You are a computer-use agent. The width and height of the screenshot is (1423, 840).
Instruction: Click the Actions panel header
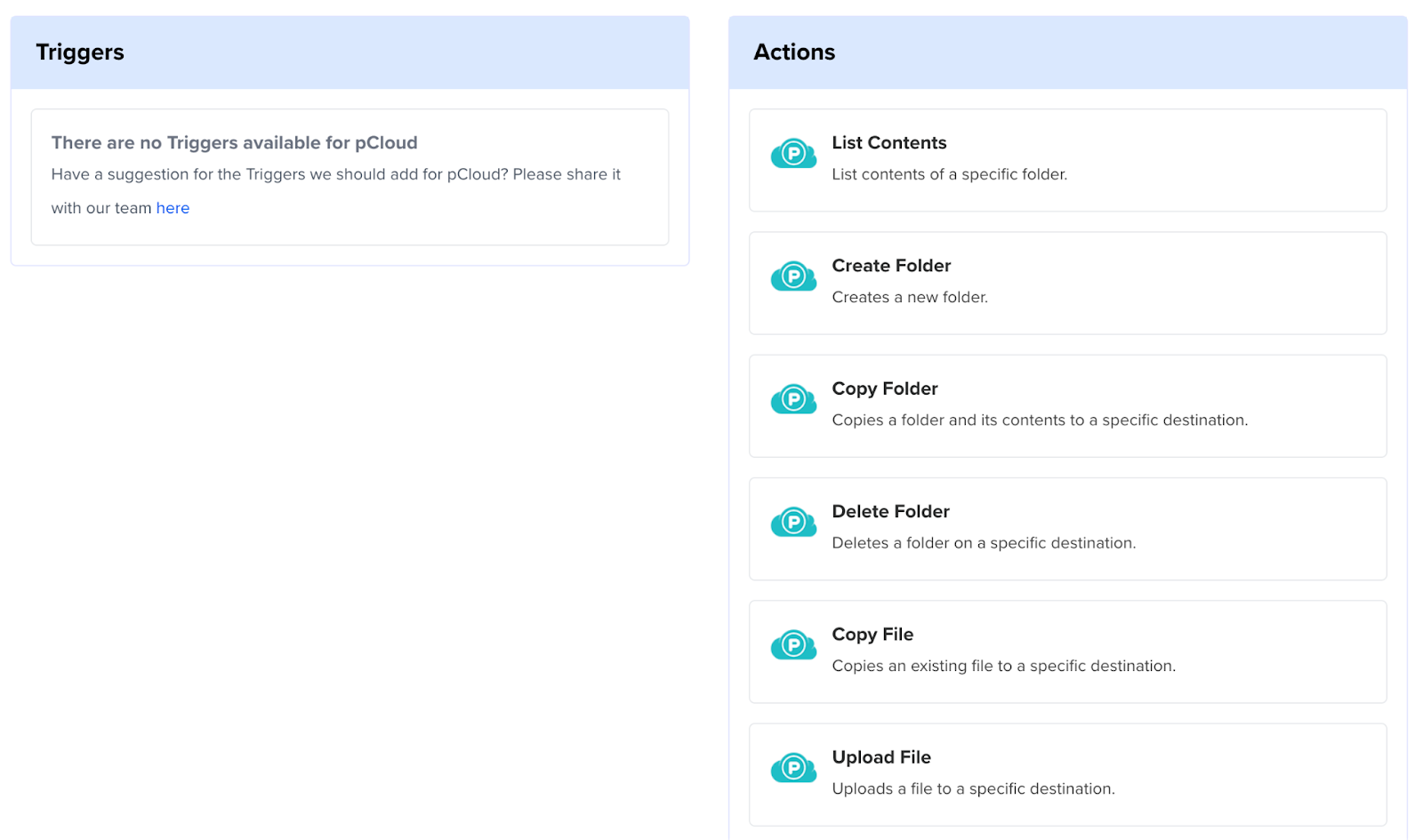point(794,52)
